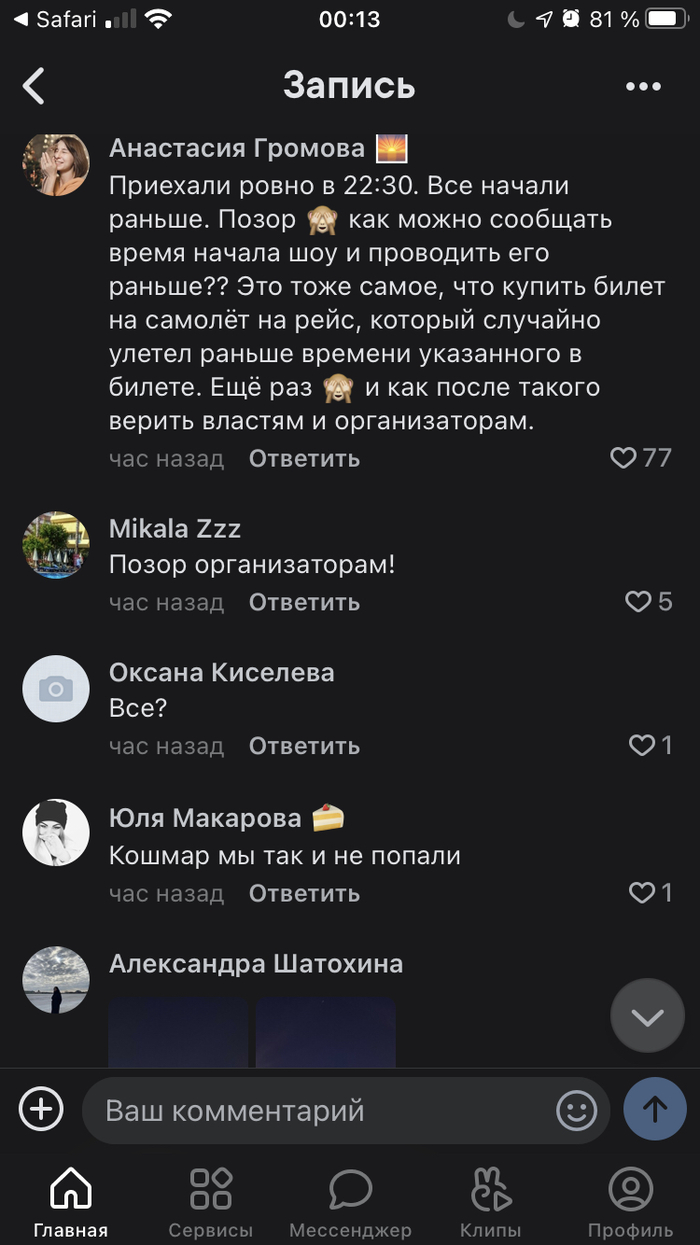Tap the back arrow in header
This screenshot has height=1245, width=700.
click(35, 86)
